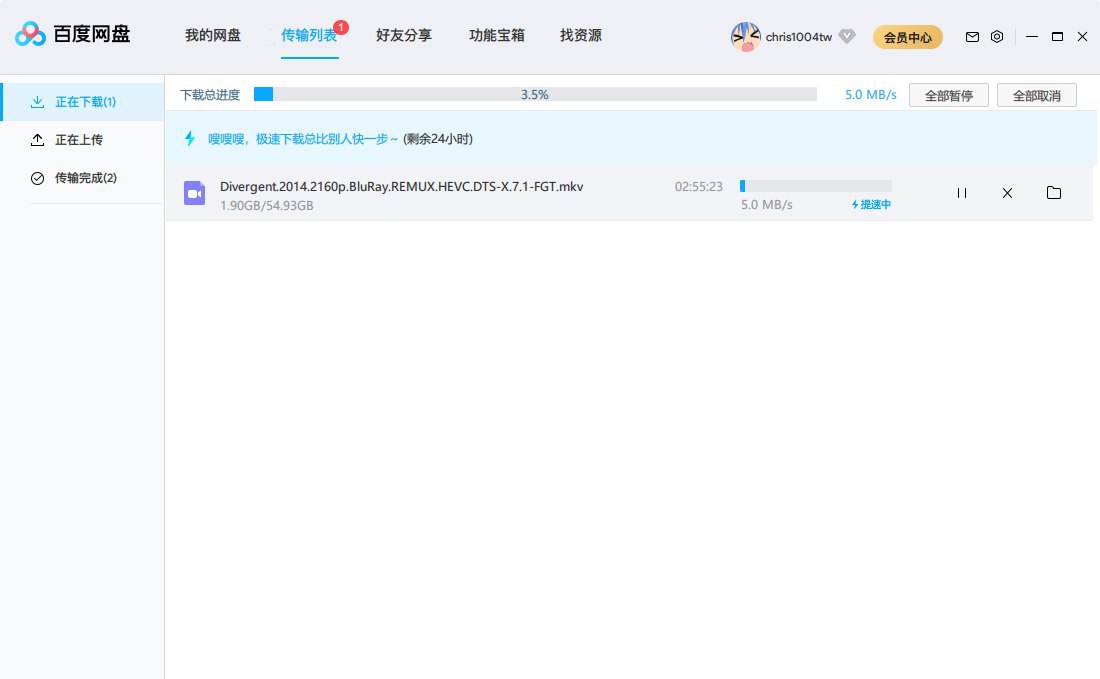Open the 好友分享 tab
Image resolution: width=1100 pixels, height=679 pixels.
click(x=403, y=35)
